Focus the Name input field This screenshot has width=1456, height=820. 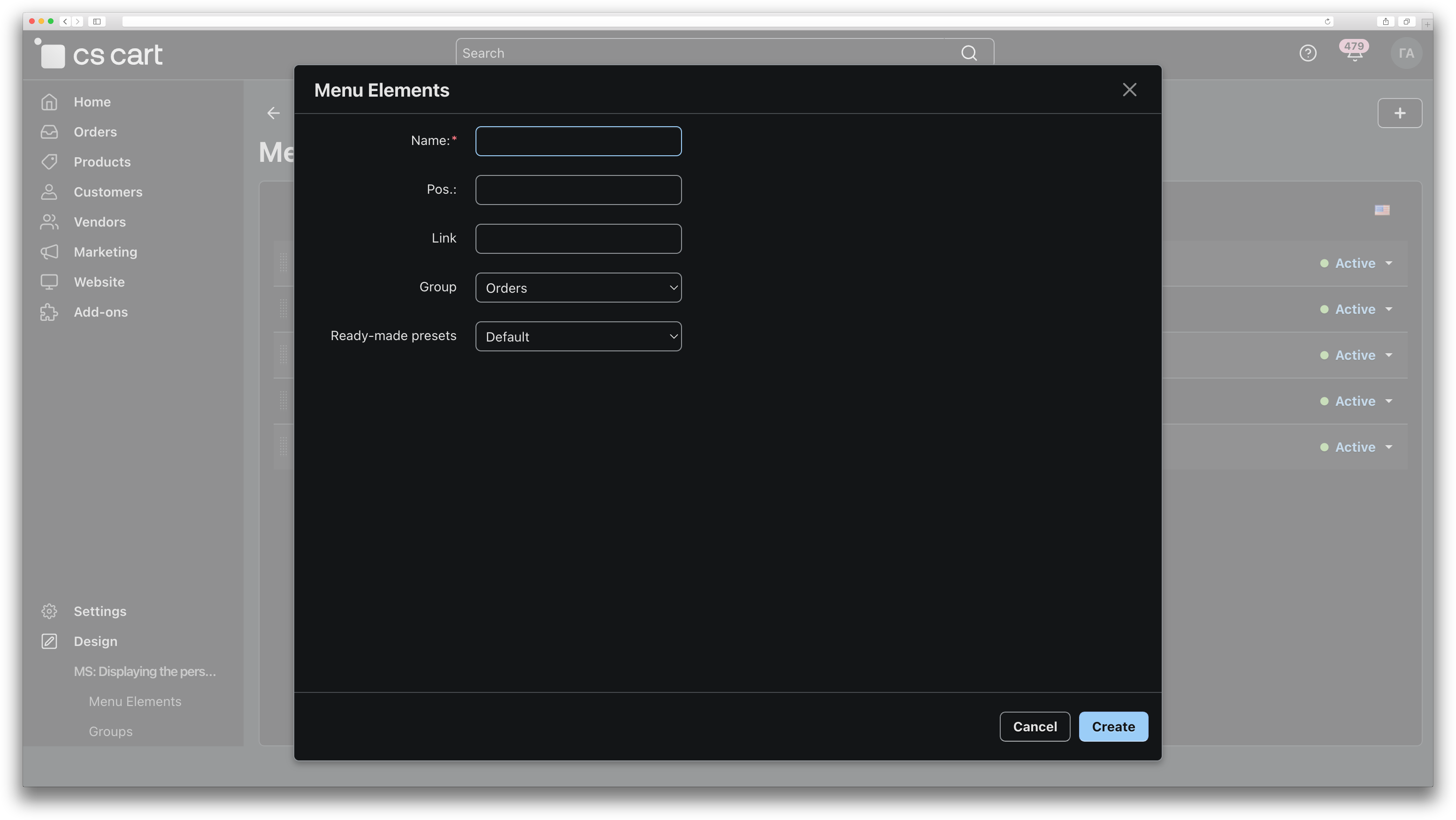pyautogui.click(x=578, y=141)
